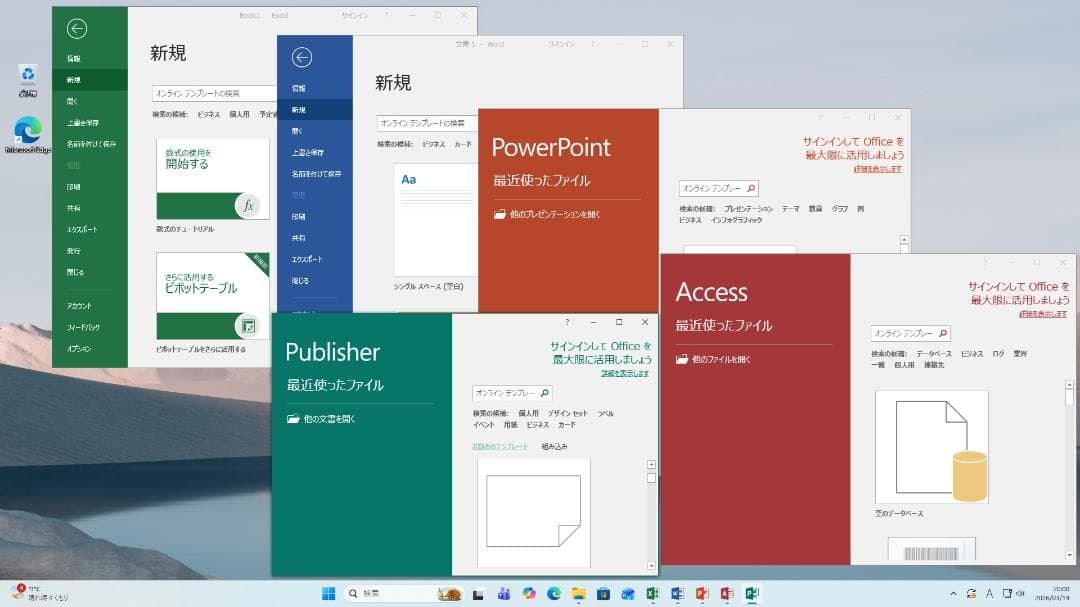
Task: Open the Windows Start button
Action: coord(329,594)
